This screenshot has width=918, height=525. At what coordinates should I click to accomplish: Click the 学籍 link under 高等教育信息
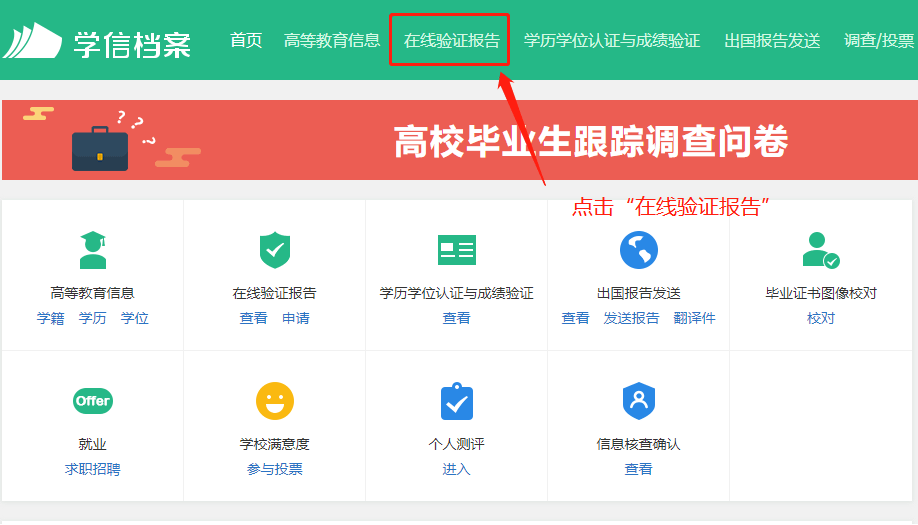51,318
